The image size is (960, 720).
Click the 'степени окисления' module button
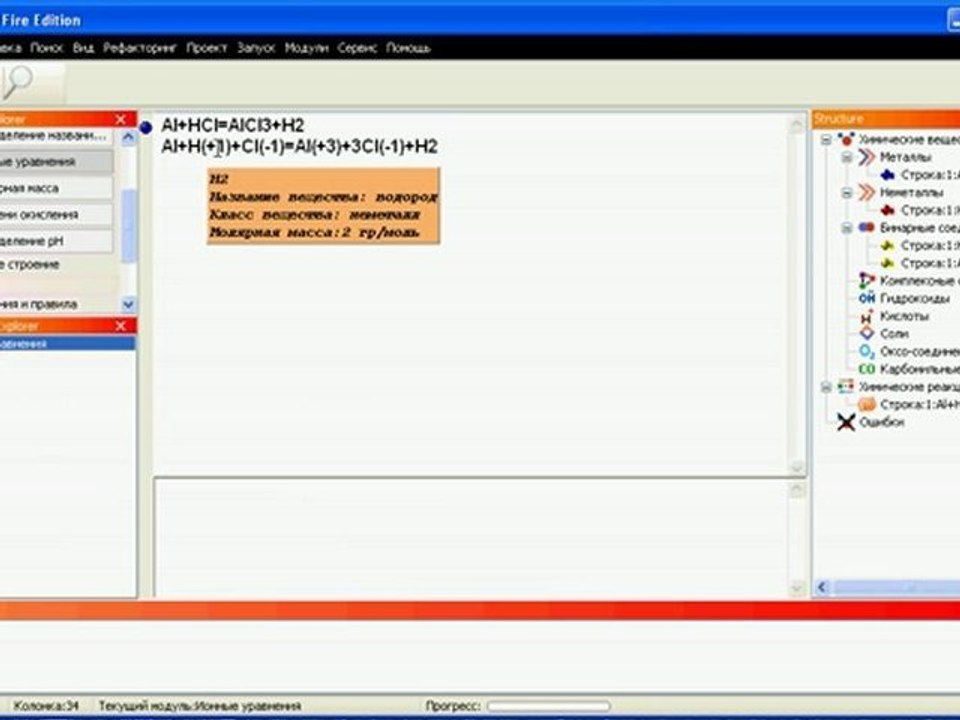tap(56, 214)
